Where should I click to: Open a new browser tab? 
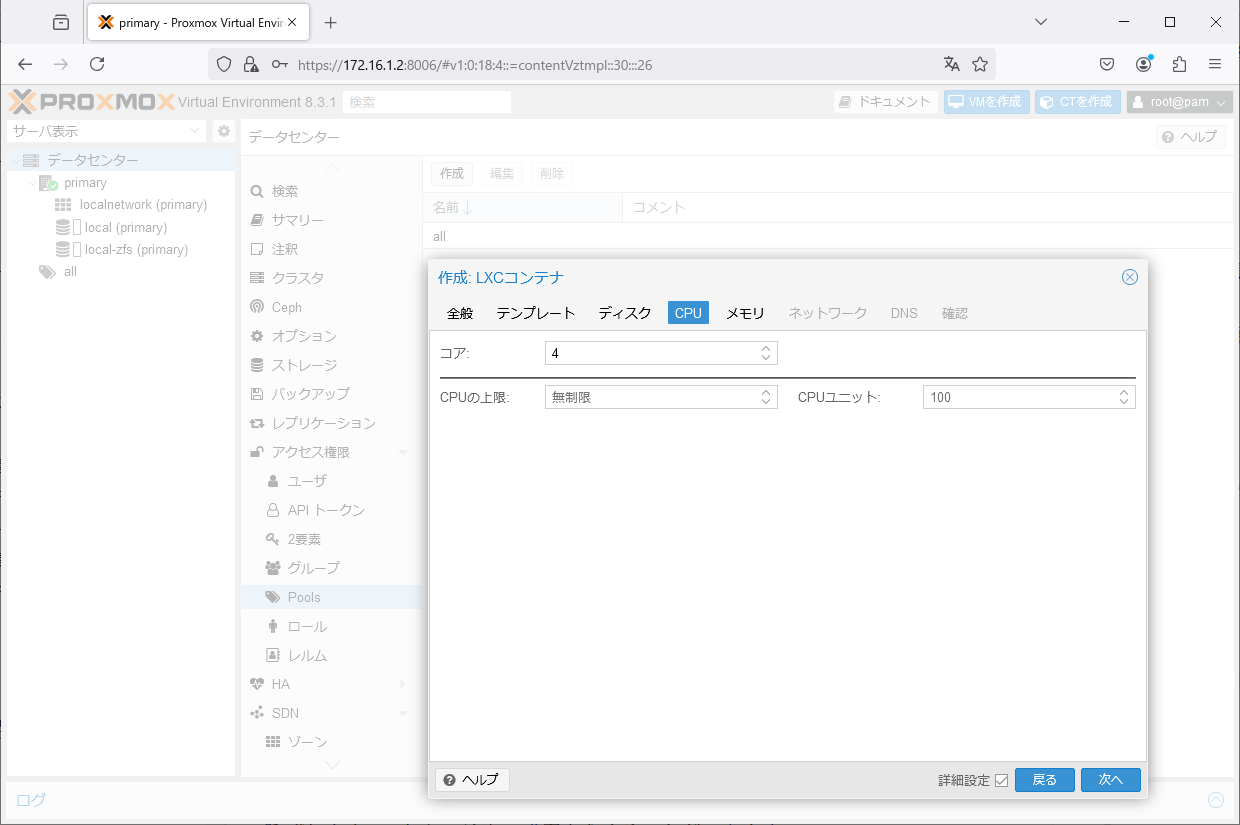coord(331,22)
